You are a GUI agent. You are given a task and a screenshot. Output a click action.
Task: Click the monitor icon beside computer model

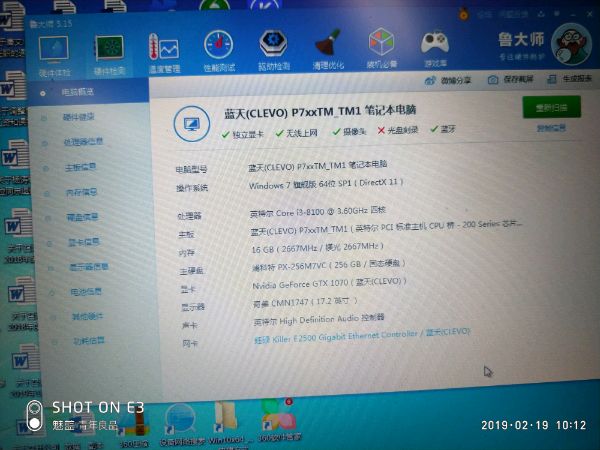click(192, 124)
